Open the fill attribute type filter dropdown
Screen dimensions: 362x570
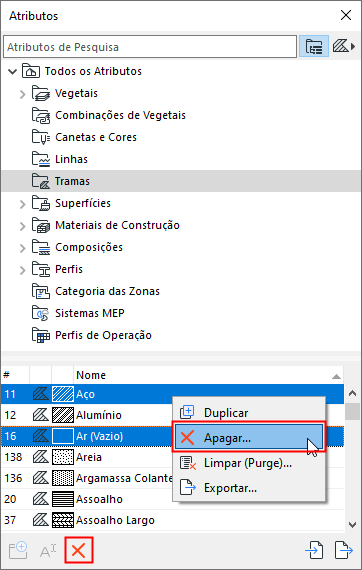[344, 47]
